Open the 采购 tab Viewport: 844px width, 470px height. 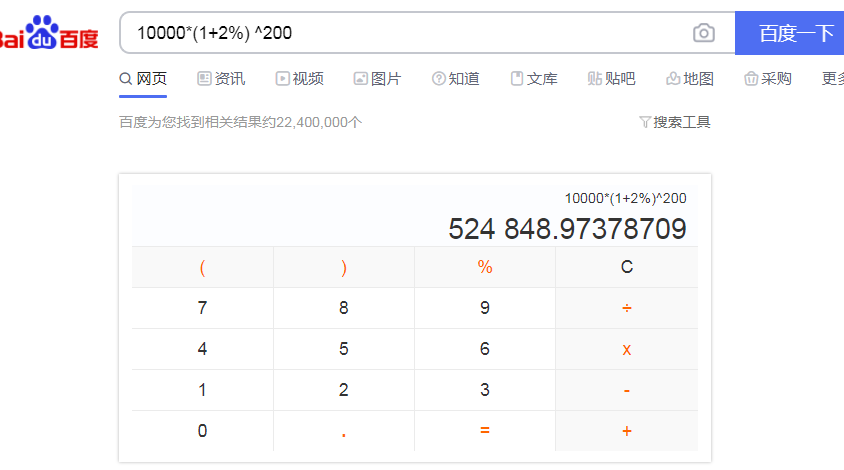click(768, 79)
